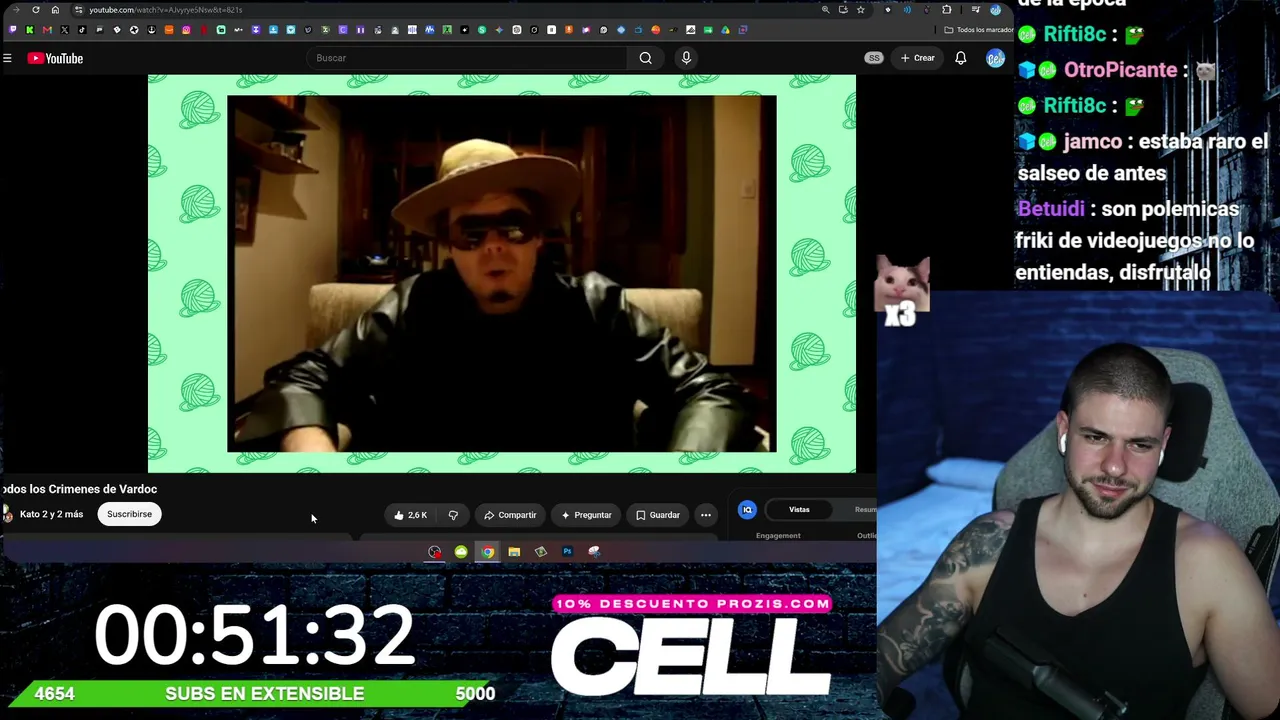Open the zoom magnifier in address bar
Image resolution: width=1280 pixels, height=720 pixels.
825,10
